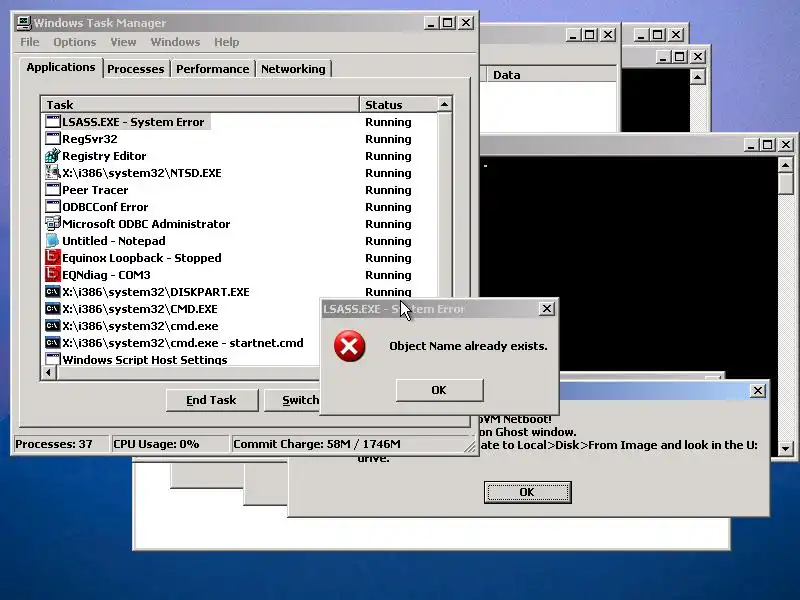Close the Netboot message dialog

click(758, 390)
